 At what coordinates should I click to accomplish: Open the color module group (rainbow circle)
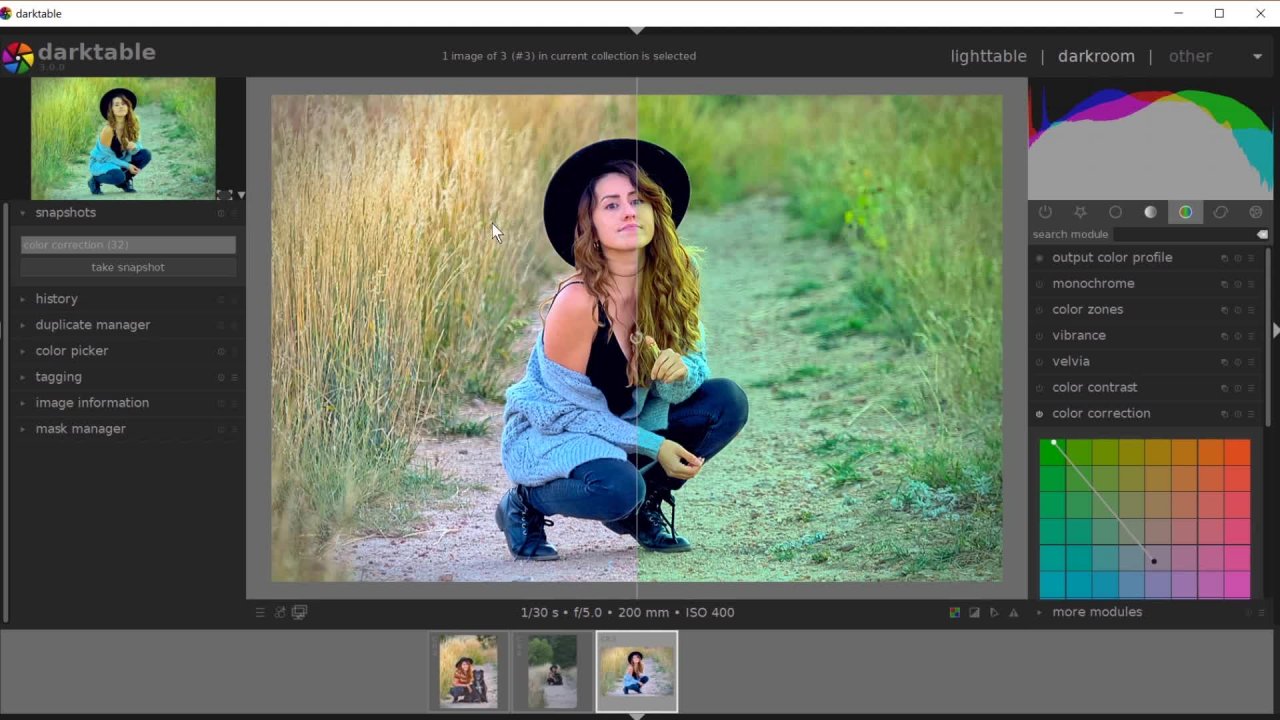coord(1185,212)
